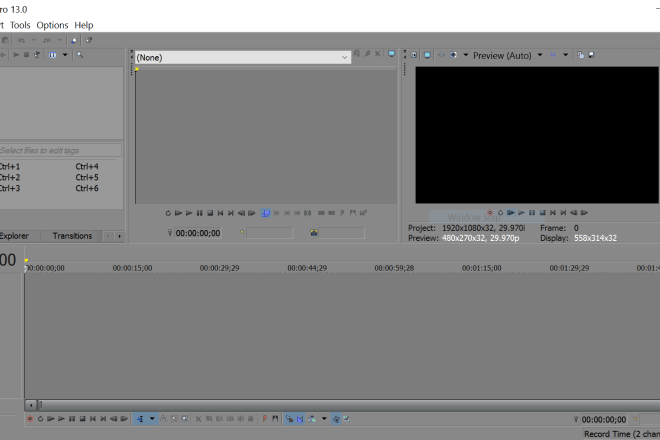Click the Trimmer cursor position timecode field
660x440 pixels.
[x=198, y=233]
